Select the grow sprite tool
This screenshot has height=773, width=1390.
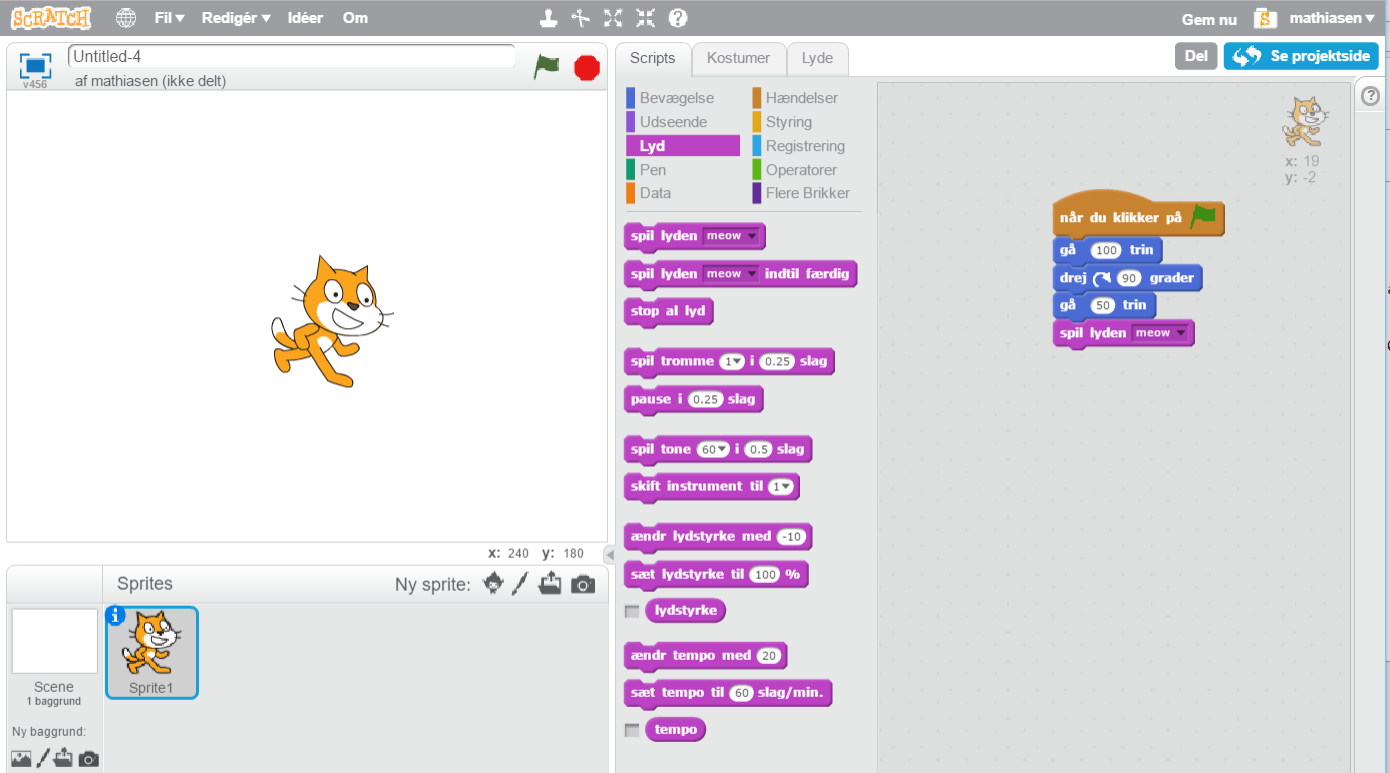tap(613, 18)
